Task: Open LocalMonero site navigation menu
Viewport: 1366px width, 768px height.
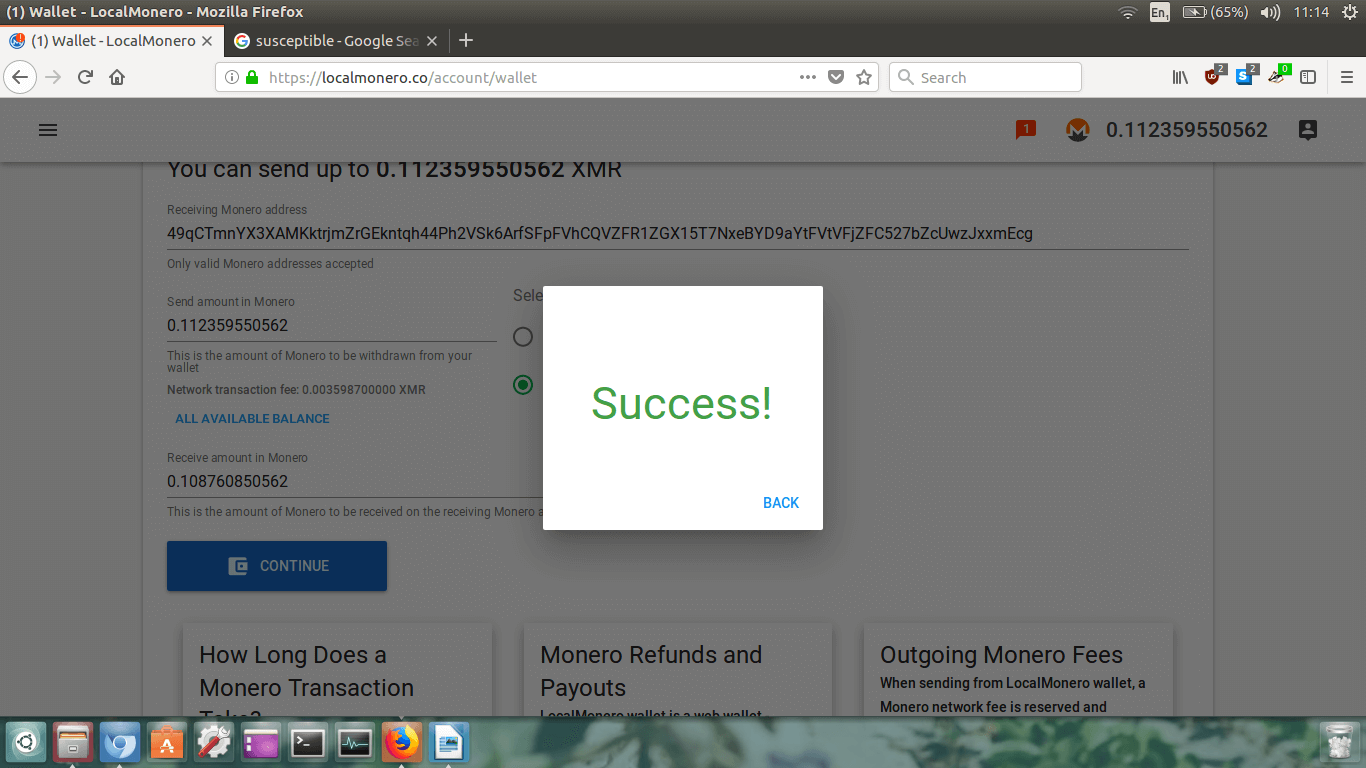Action: 47,130
